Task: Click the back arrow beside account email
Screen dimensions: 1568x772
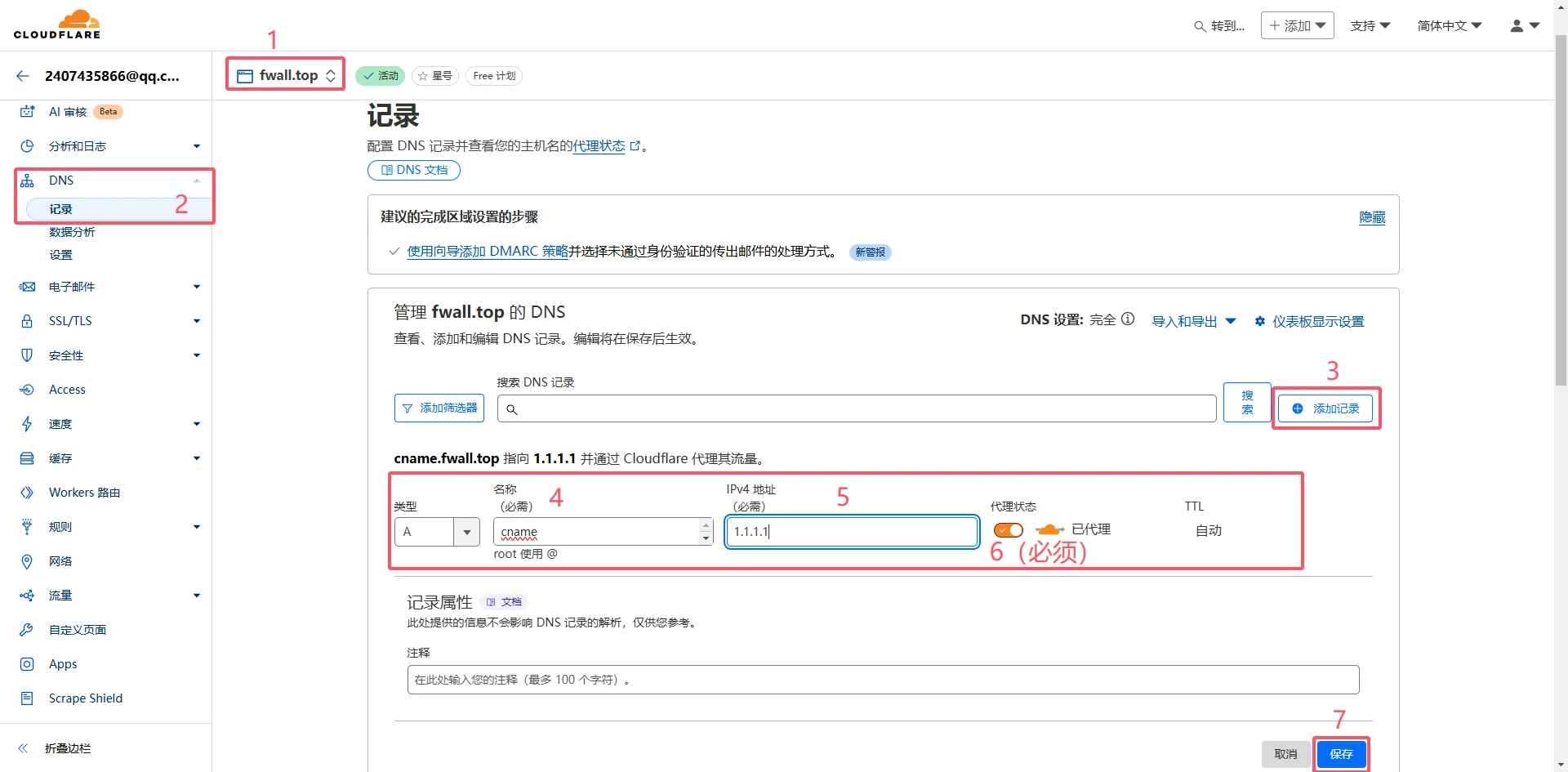Action: 23,76
